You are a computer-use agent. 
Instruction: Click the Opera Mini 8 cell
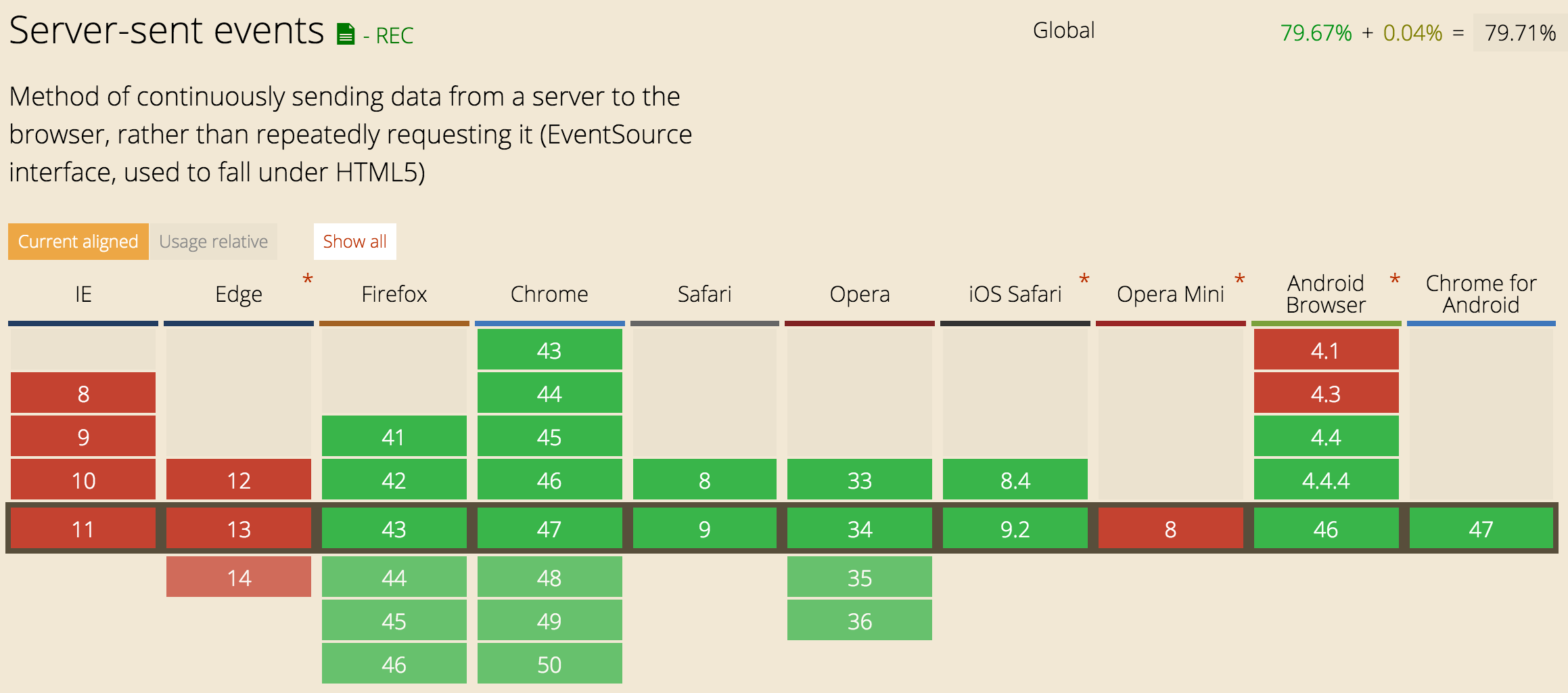point(1170,529)
